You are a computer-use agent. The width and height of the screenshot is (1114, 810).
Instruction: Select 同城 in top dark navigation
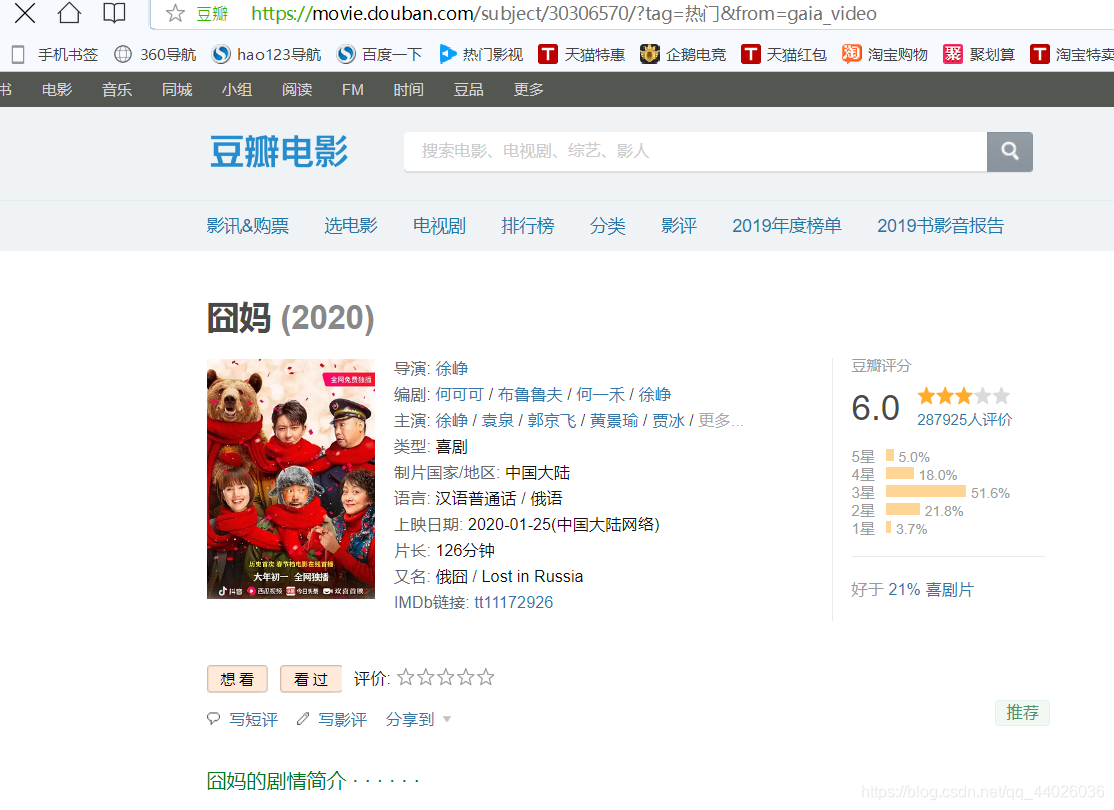177,90
